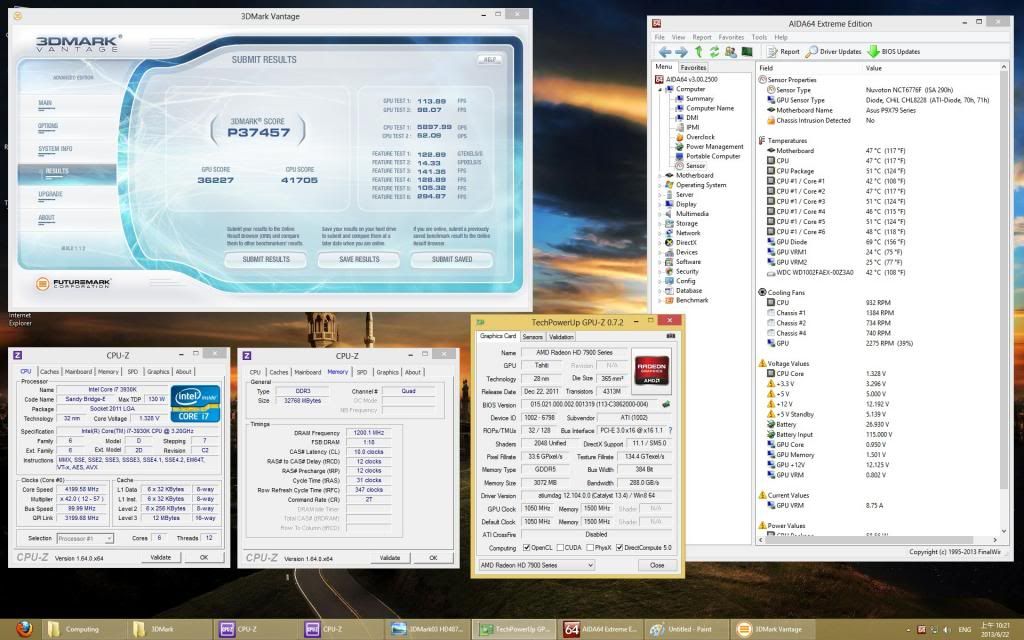
Task: Select Power Management in AIDA64 tree
Action: 714,146
